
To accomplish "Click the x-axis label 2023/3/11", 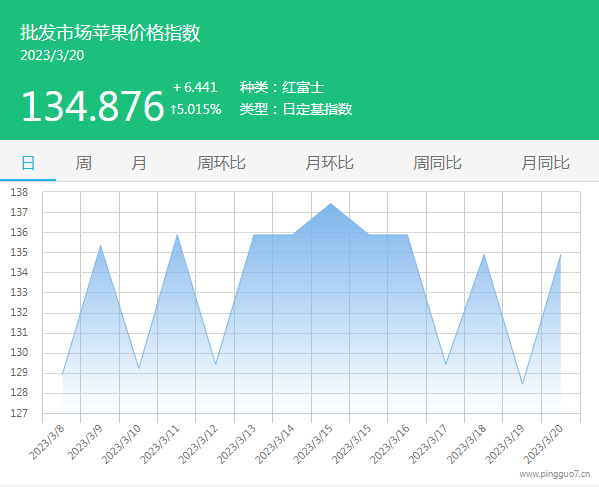I will pyautogui.click(x=160, y=444).
